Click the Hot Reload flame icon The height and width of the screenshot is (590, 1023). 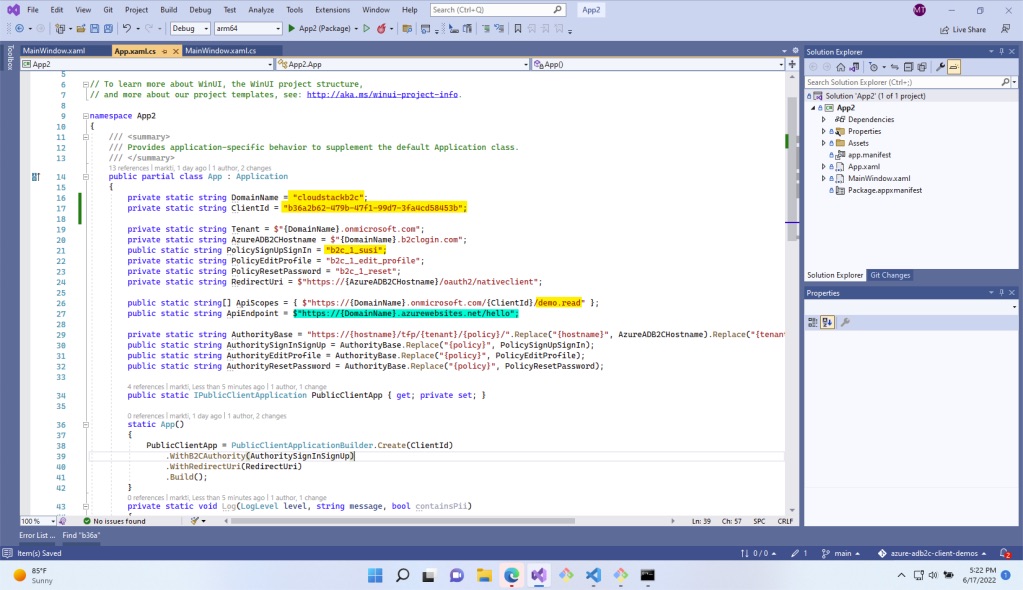[382, 29]
